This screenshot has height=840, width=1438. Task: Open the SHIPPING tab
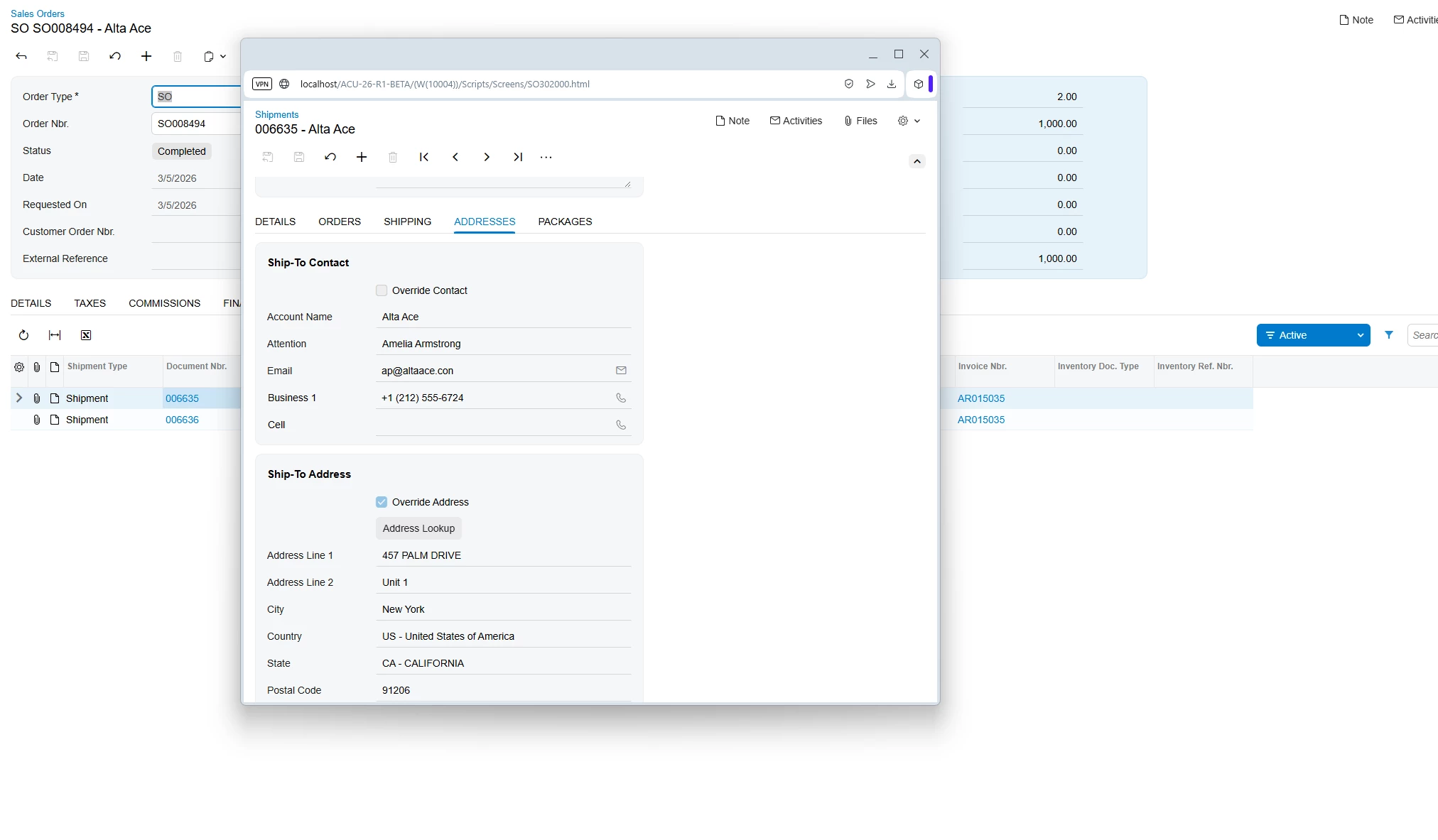[407, 222]
